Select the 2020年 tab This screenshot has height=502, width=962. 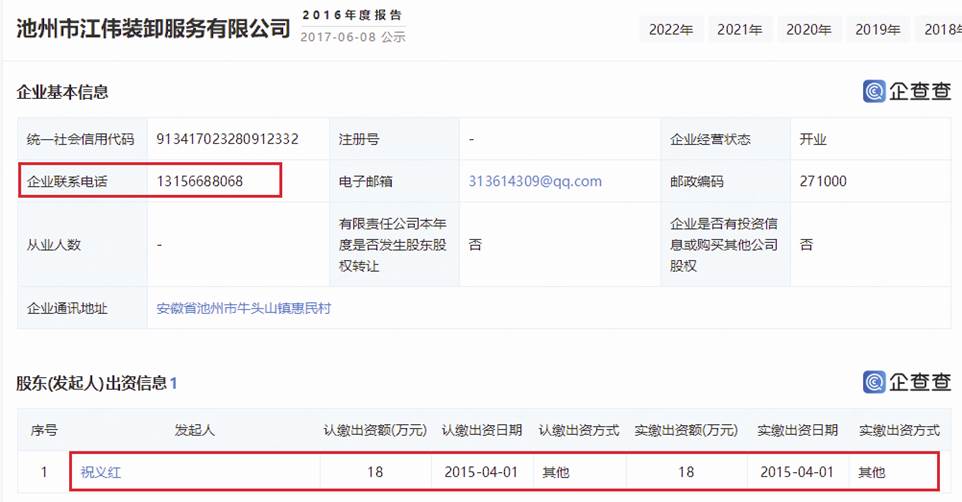pos(808,29)
